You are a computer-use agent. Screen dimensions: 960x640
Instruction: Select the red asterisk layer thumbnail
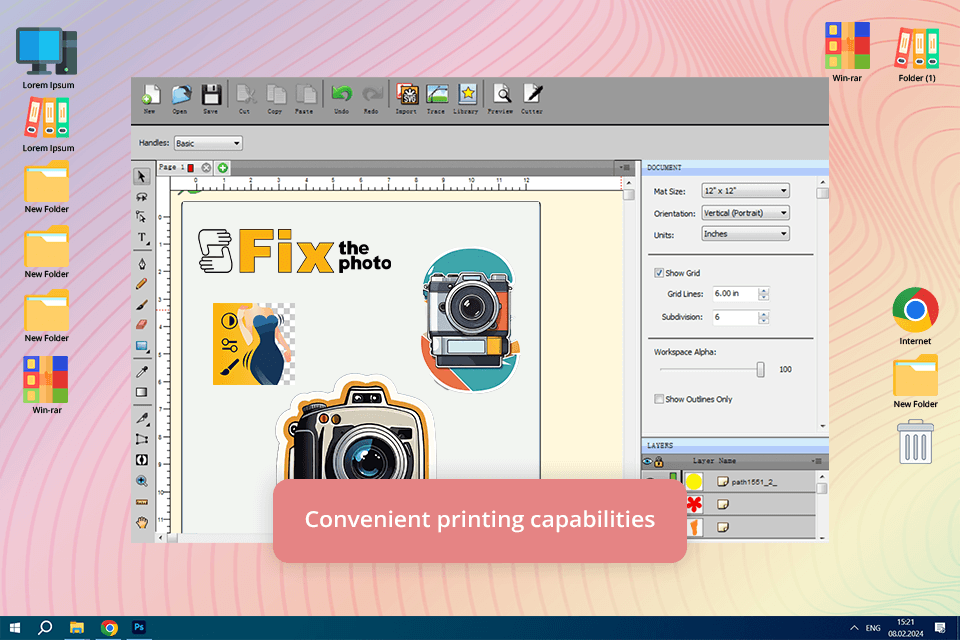click(694, 504)
